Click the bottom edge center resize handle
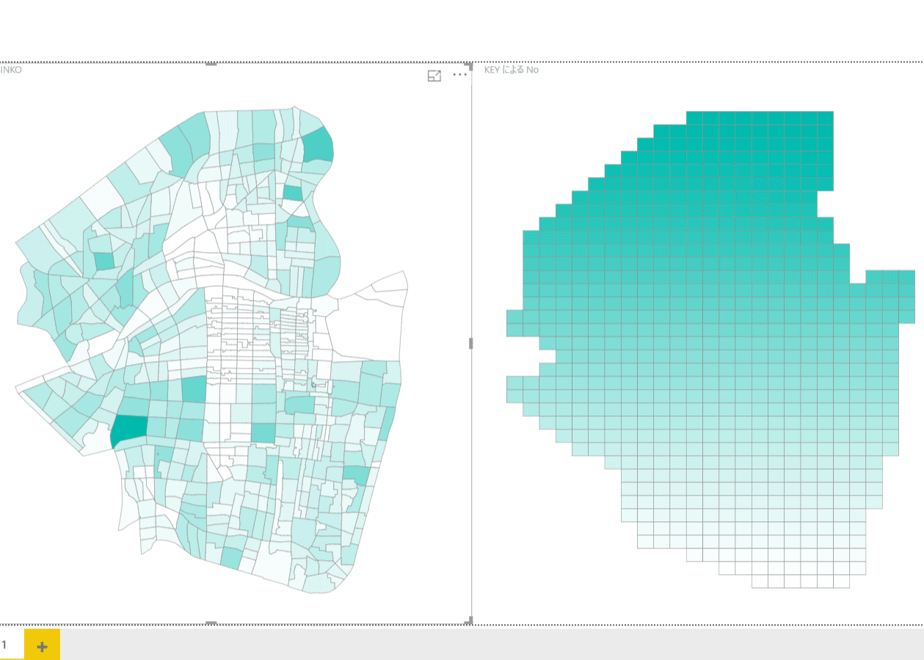Viewport: 924px width, 660px height. pos(211,622)
